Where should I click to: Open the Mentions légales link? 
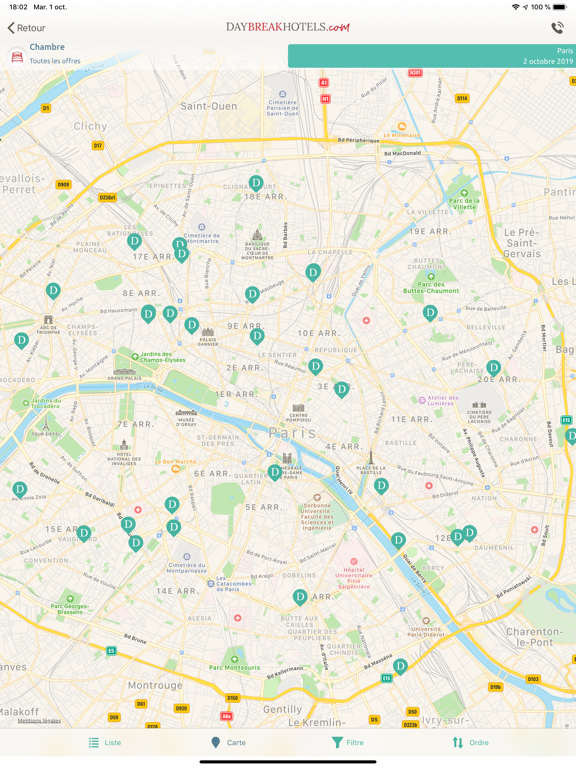coord(39,720)
